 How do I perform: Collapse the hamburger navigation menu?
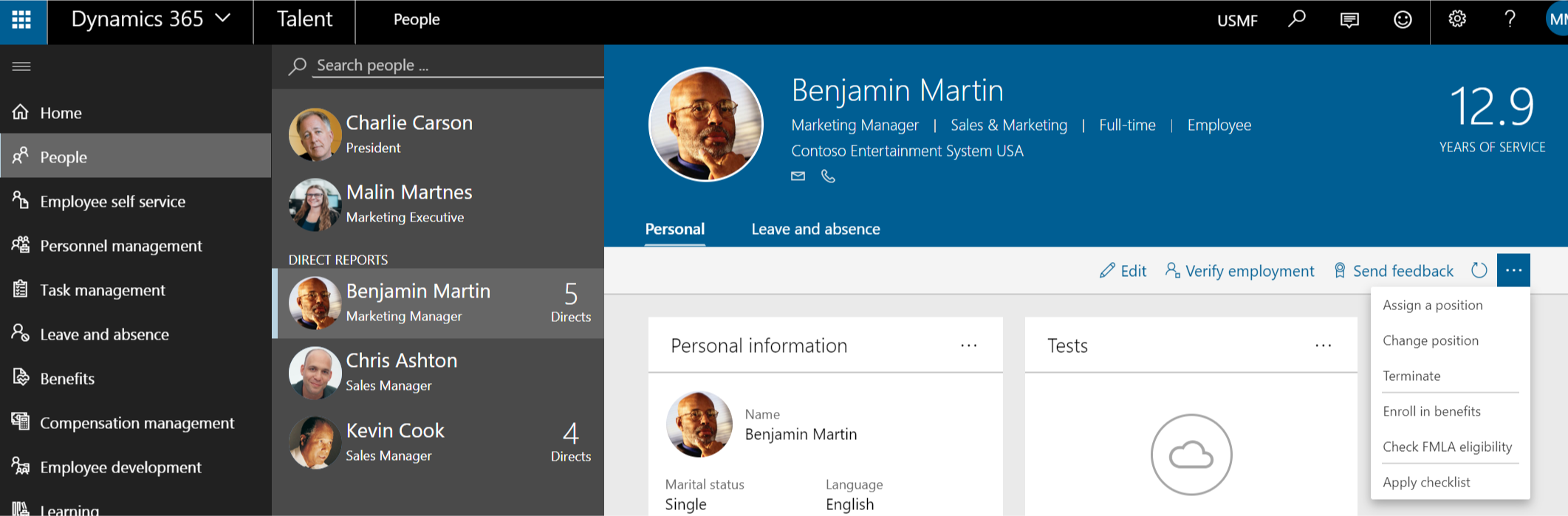pos(22,66)
